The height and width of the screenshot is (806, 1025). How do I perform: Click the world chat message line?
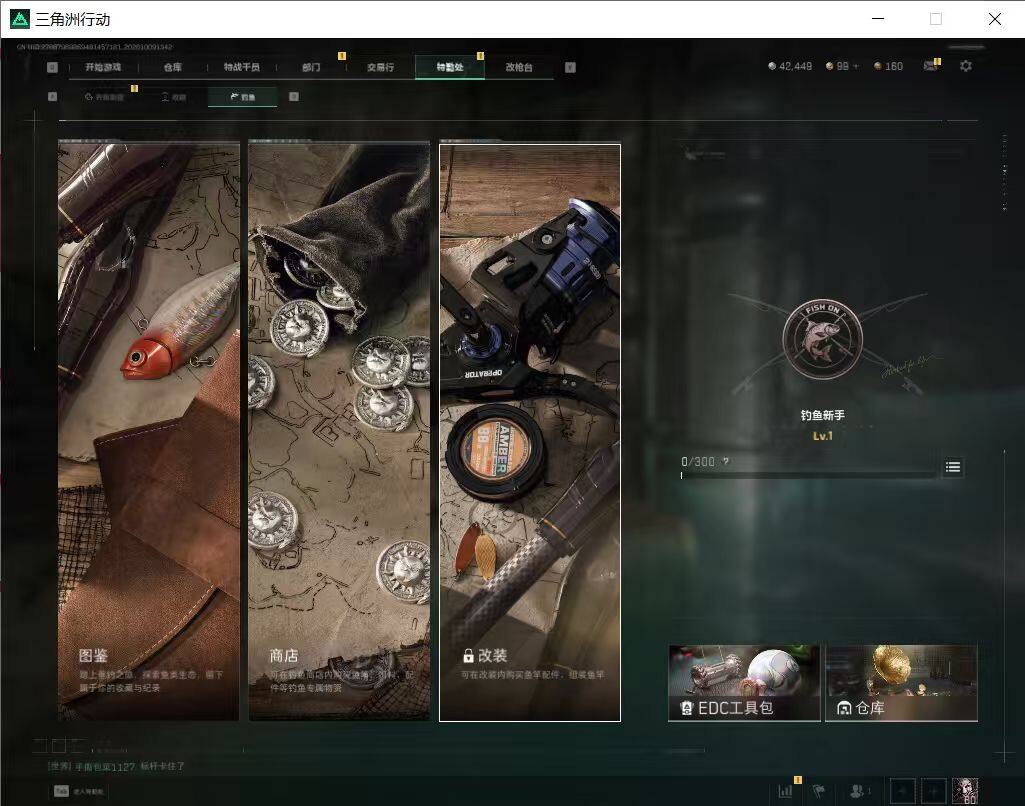click(117, 766)
